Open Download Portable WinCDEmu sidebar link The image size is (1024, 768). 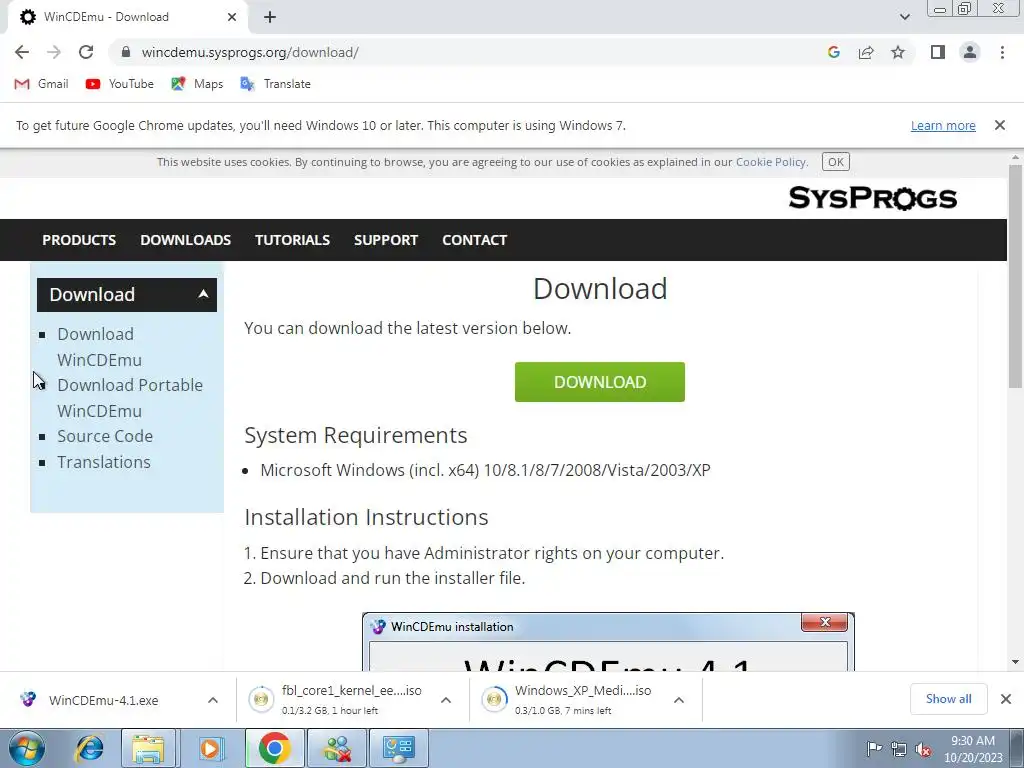coord(130,398)
